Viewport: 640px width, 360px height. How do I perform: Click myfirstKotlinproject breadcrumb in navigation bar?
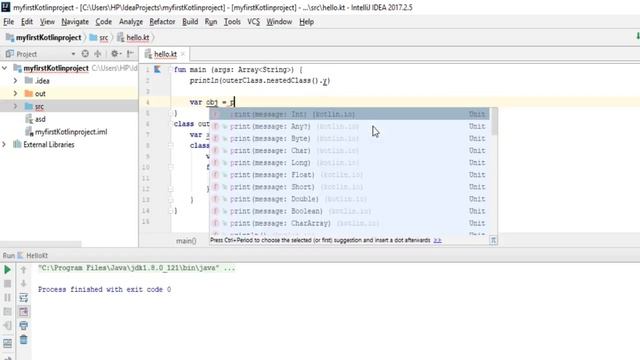(x=43, y=38)
